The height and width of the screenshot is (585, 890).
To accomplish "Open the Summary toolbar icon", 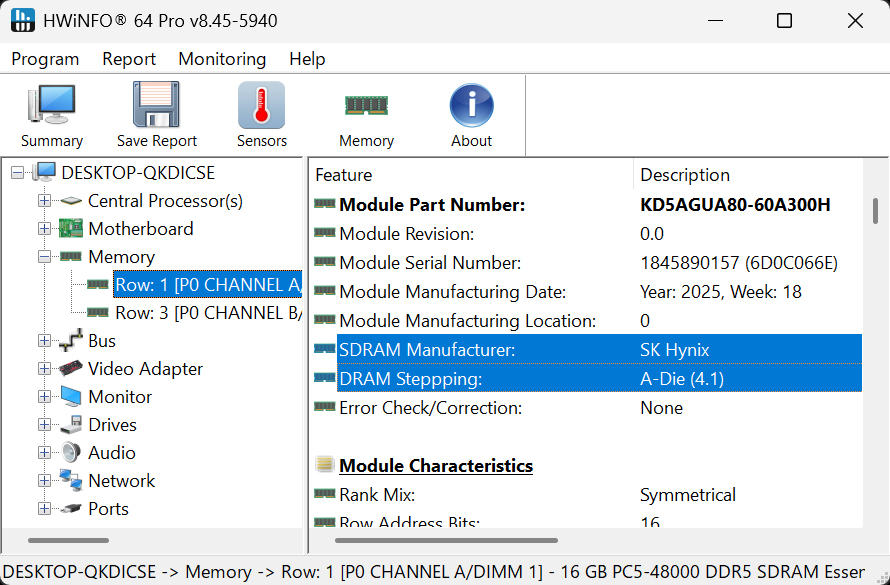I will pyautogui.click(x=51, y=105).
